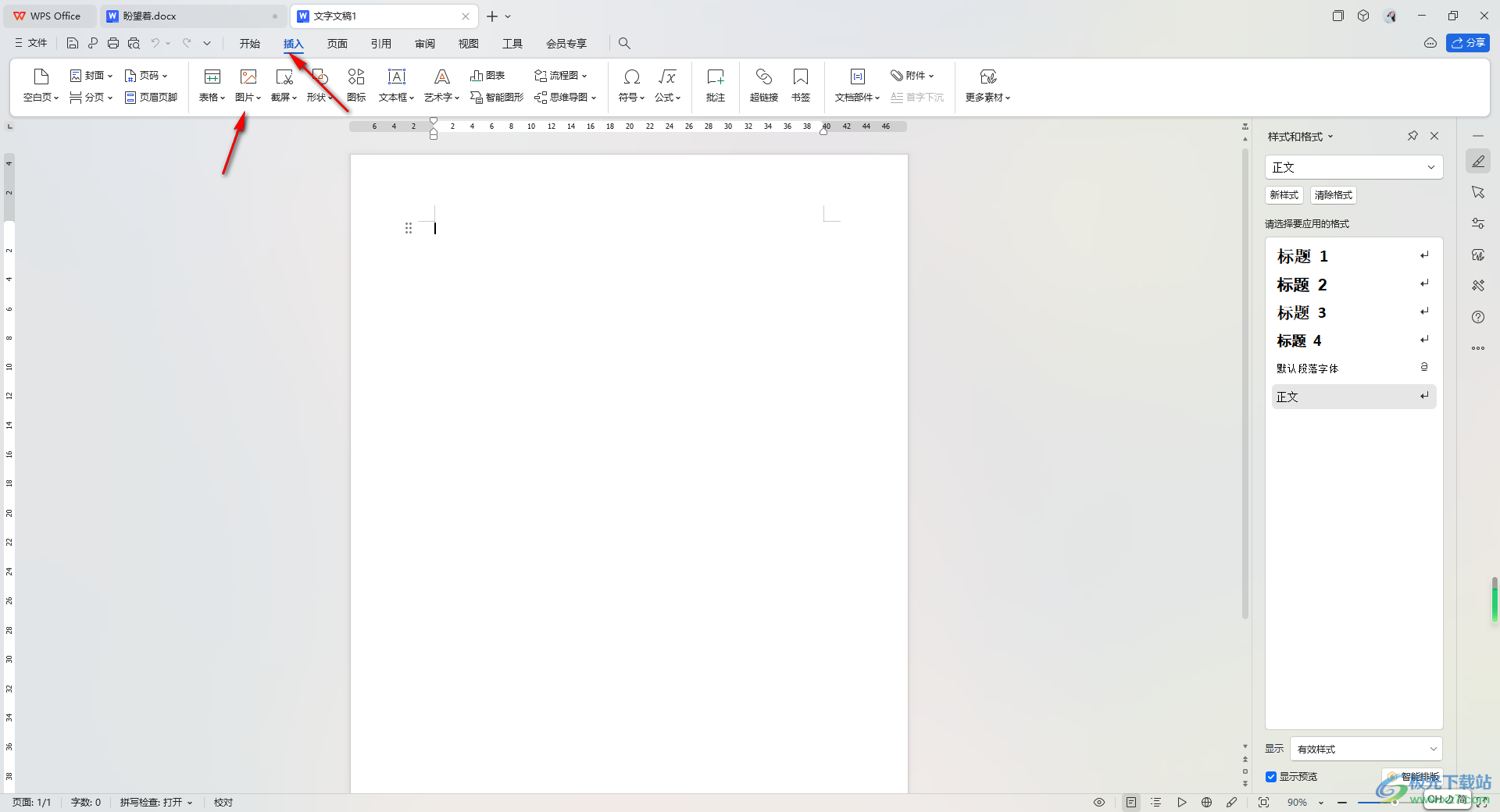Click the 清除格式 clear formatting button
The height and width of the screenshot is (812, 1500).
[x=1334, y=195]
